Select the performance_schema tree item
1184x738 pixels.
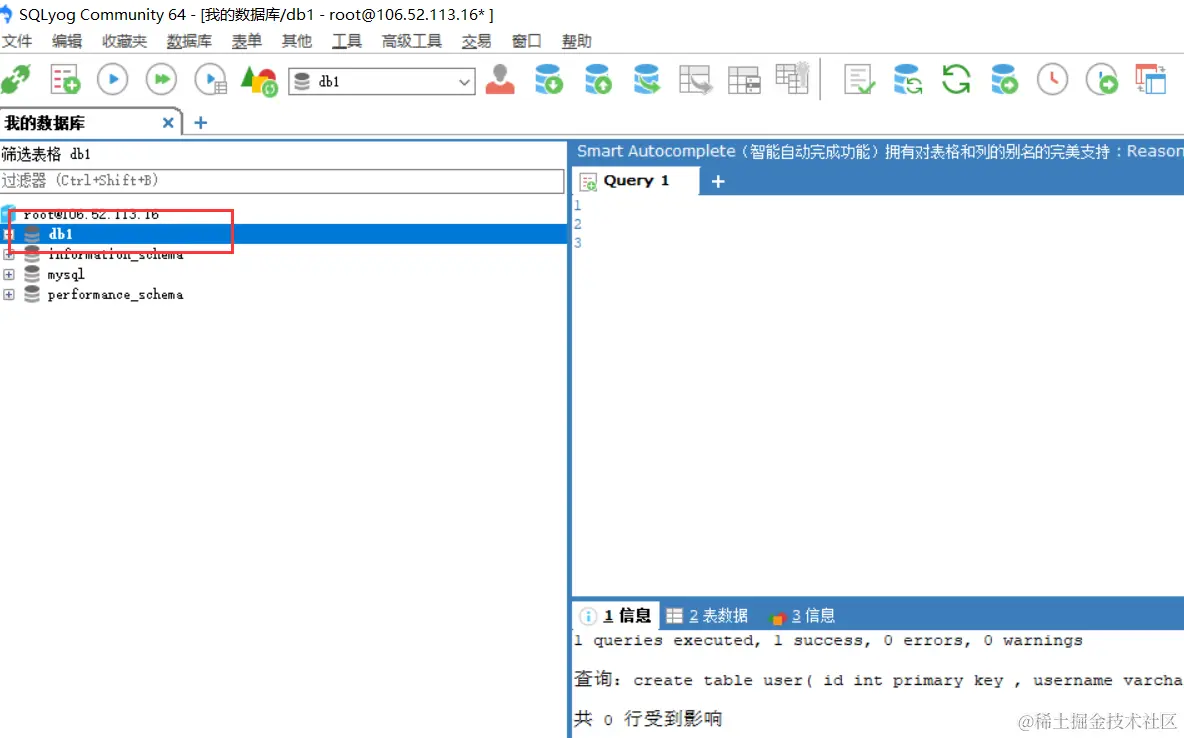tap(116, 295)
